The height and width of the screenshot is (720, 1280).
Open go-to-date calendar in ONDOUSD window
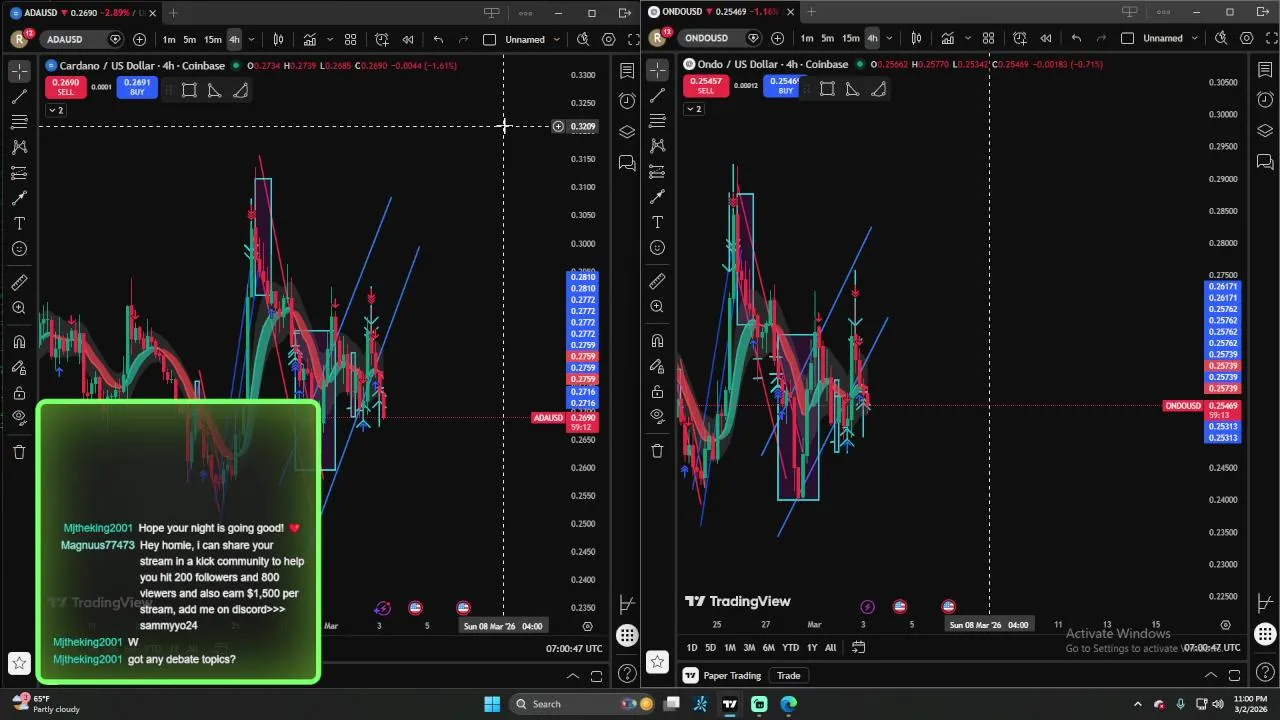coord(858,647)
